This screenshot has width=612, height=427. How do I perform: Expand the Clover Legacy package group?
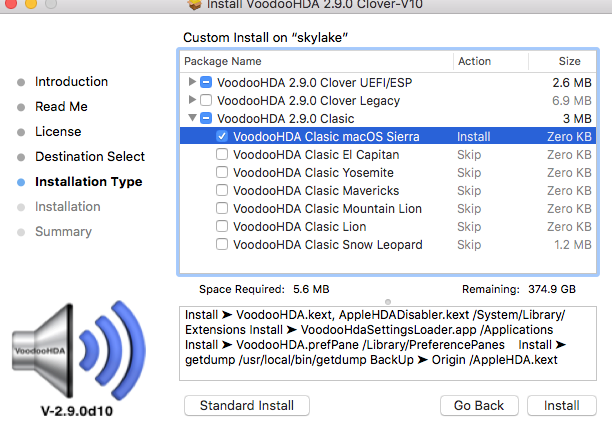point(192,100)
